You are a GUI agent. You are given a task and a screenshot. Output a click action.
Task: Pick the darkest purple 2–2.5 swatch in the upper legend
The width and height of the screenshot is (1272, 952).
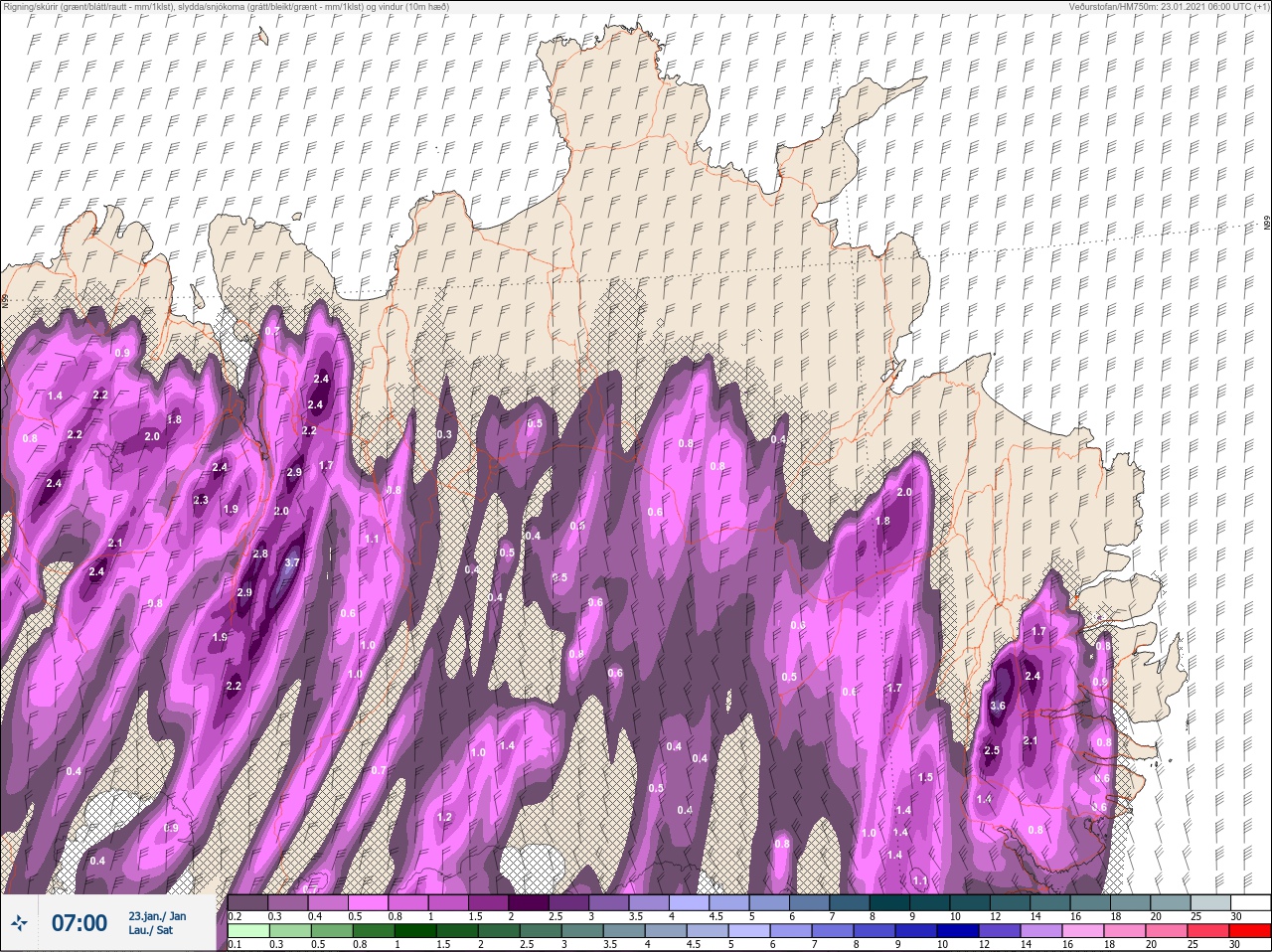point(529,902)
